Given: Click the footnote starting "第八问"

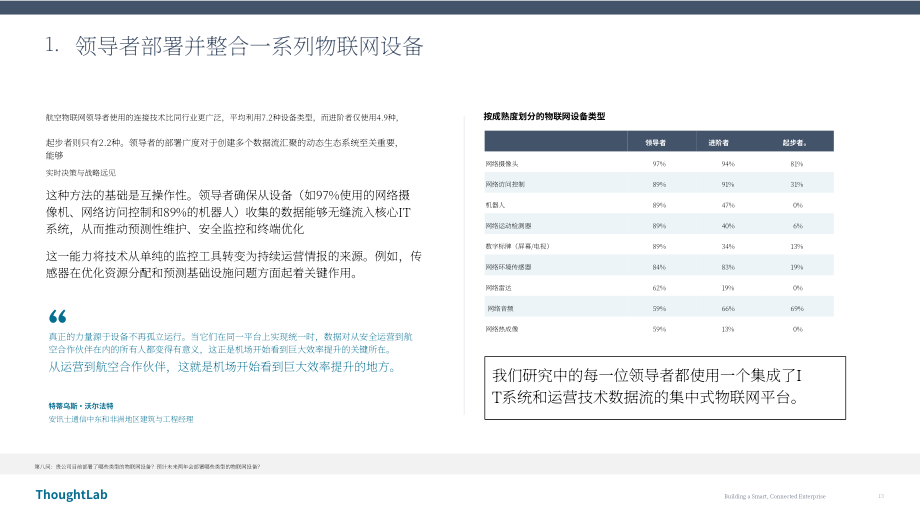Looking at the screenshot, I should pyautogui.click(x=147, y=467).
